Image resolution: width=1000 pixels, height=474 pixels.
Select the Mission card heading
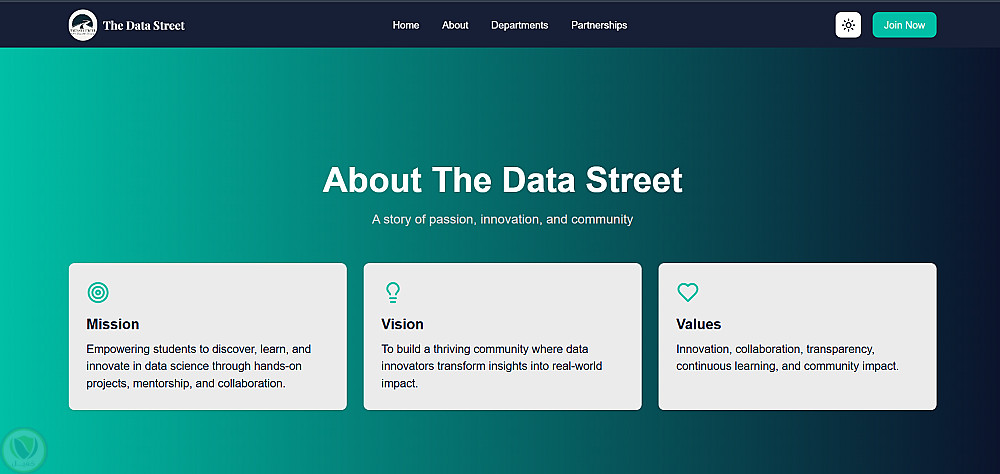click(113, 324)
